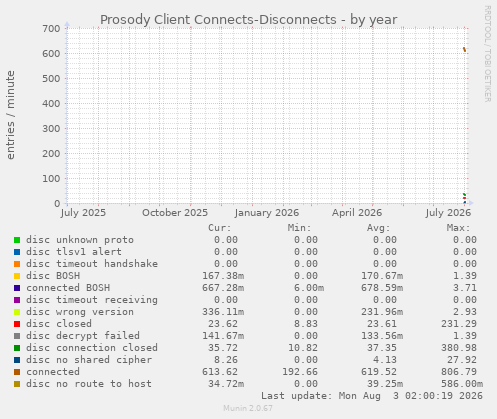Click the orange 'disc timeout handshake' legend swatch

pyautogui.click(x=17, y=264)
